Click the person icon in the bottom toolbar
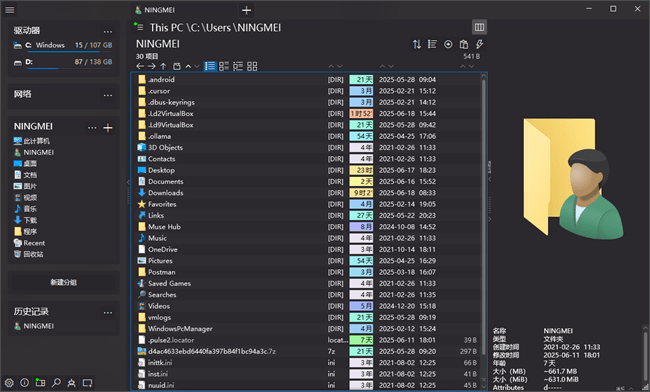 71,383
